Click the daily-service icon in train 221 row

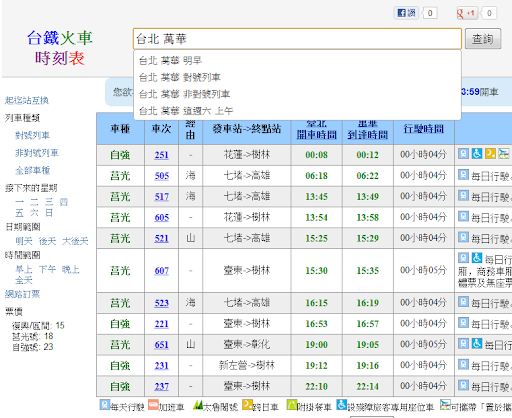pos(463,322)
